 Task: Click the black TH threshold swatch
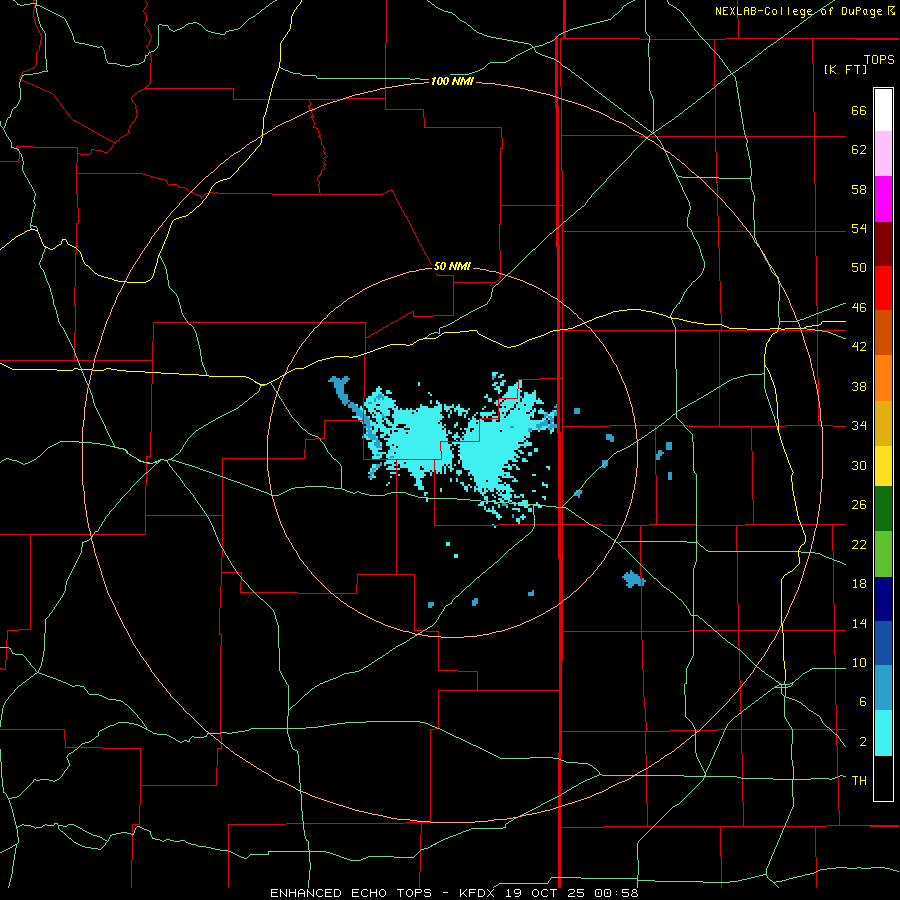[883, 778]
